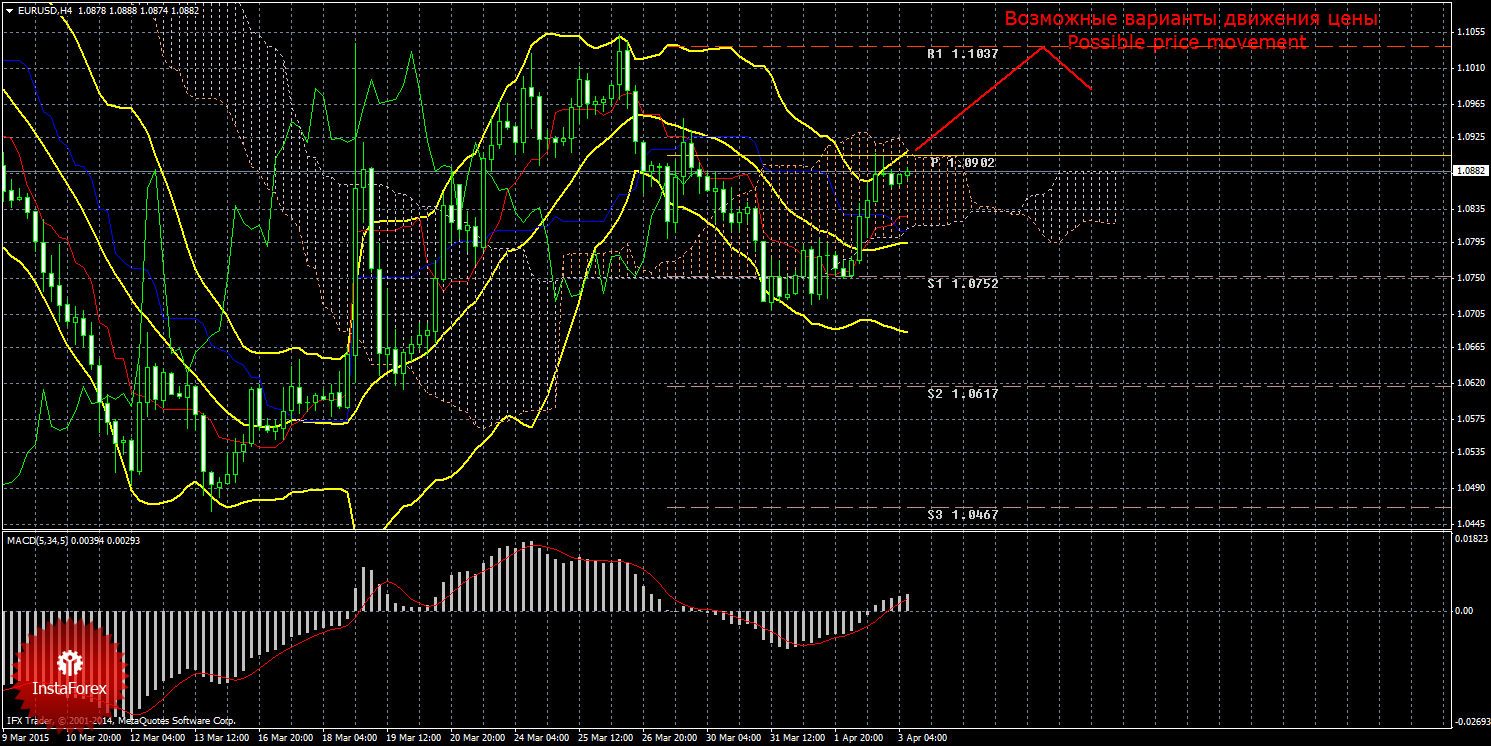Click the 31 Mar 12:00 time label
Image resolution: width=1491 pixels, height=746 pixels.
(799, 738)
